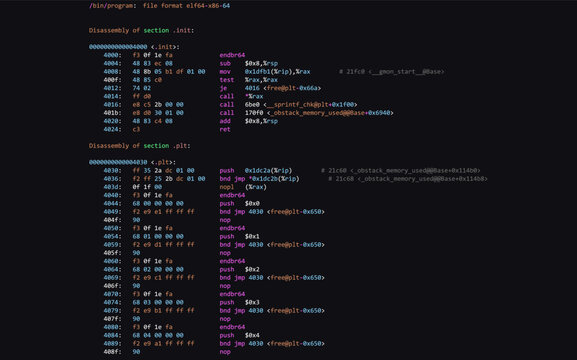Click the "test" mnemonic
The height and width of the screenshot is (360, 577).
click(x=227, y=80)
